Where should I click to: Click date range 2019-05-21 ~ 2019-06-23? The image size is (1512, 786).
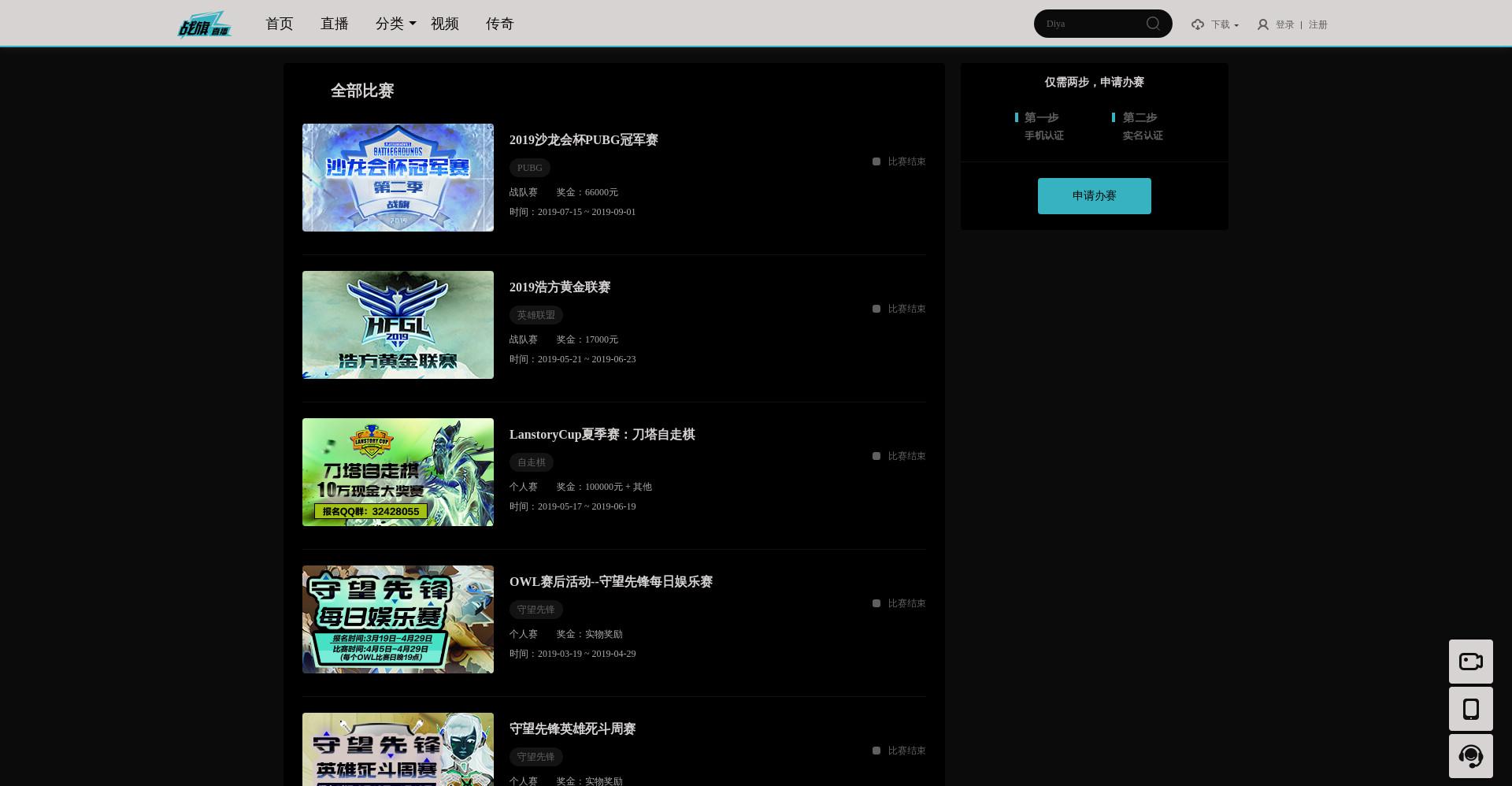point(587,359)
